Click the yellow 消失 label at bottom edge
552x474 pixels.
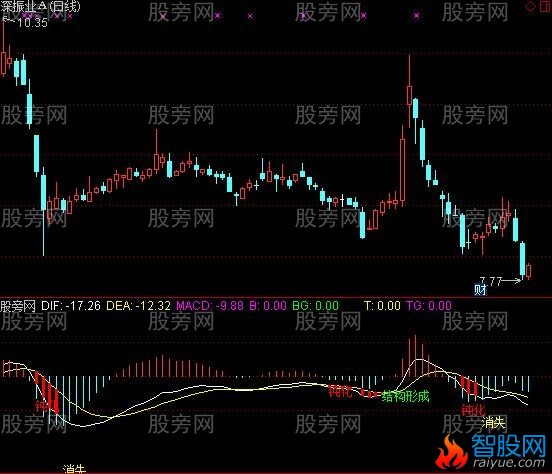[x=74, y=469]
